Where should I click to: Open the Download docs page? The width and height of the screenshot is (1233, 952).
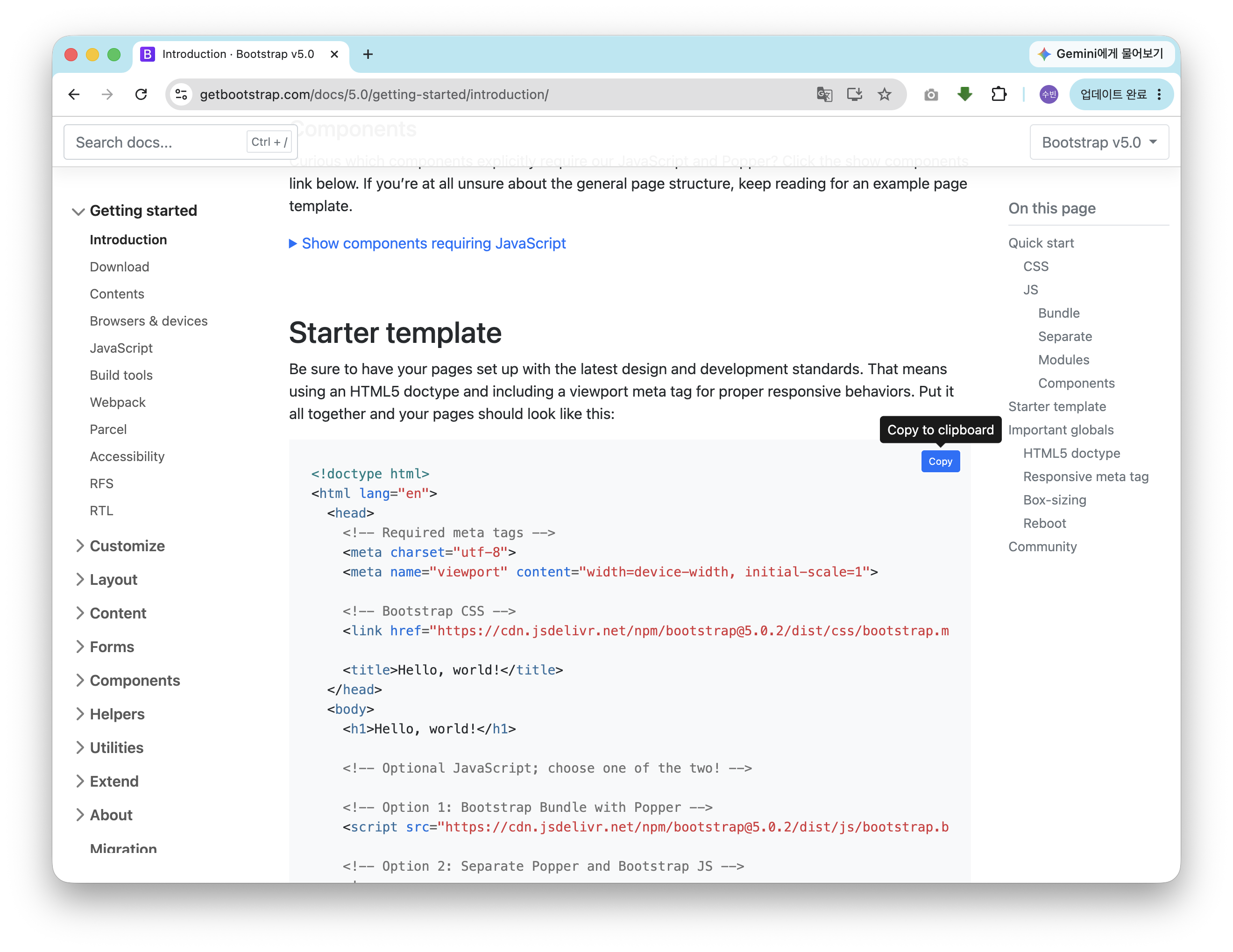[x=119, y=267]
